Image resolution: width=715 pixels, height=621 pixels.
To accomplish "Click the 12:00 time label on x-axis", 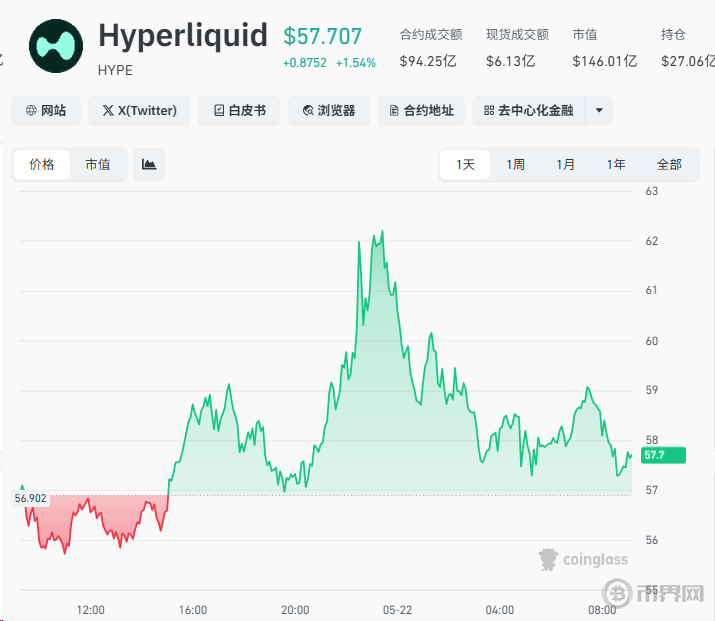I will [90, 610].
